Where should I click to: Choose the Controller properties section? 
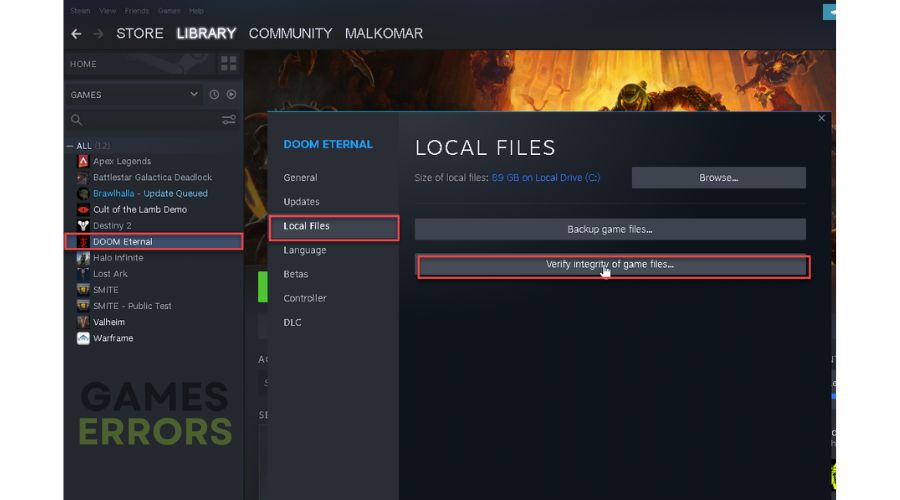pos(305,298)
